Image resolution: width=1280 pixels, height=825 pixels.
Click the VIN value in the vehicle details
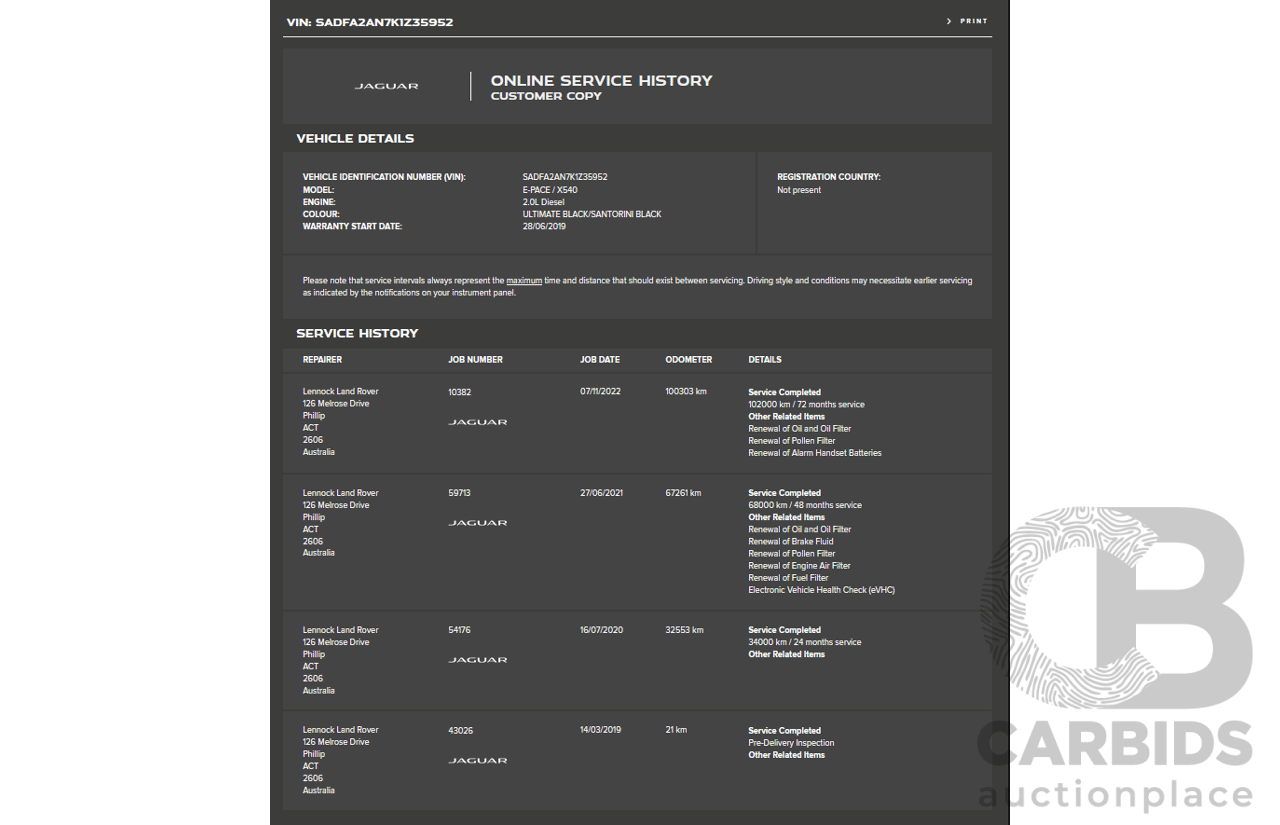[x=565, y=177]
